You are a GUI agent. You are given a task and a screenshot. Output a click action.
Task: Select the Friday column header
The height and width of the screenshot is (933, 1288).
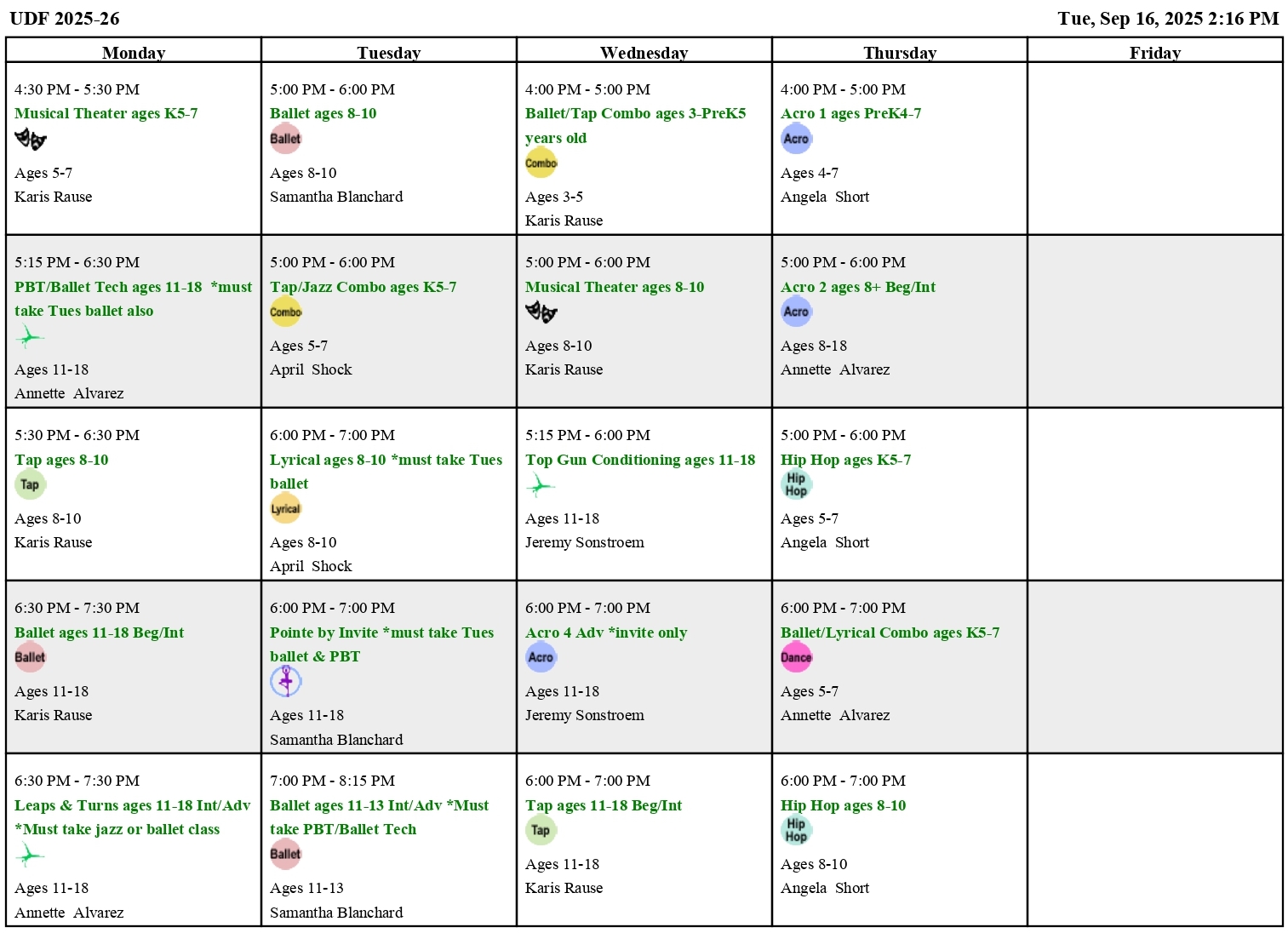click(x=1154, y=53)
